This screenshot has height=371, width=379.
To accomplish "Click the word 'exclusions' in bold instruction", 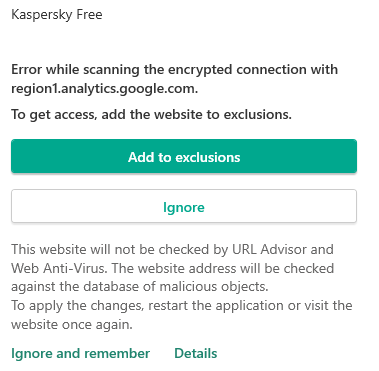I will point(257,114).
